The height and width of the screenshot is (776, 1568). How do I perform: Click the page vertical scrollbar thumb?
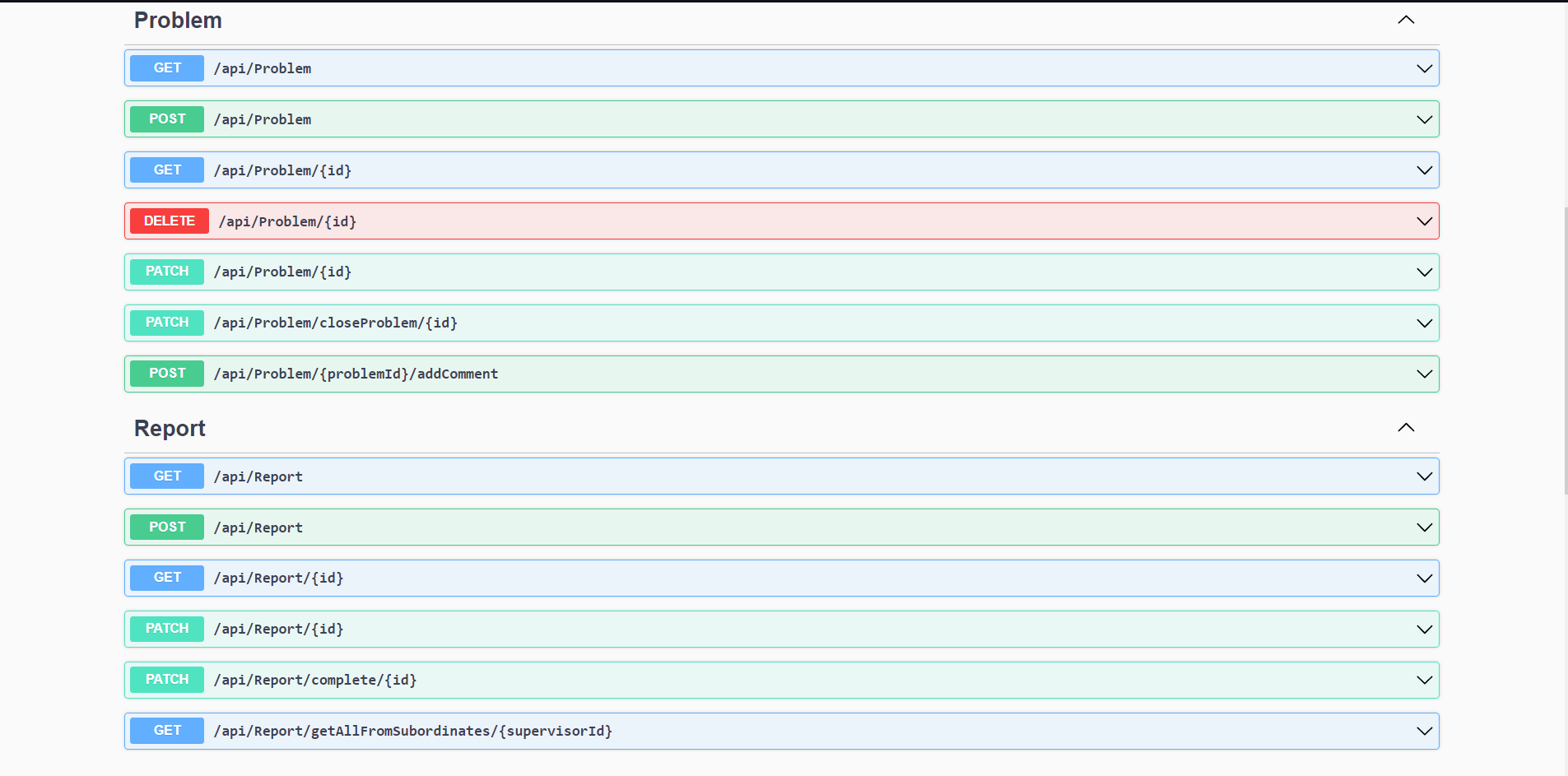click(x=1566, y=350)
